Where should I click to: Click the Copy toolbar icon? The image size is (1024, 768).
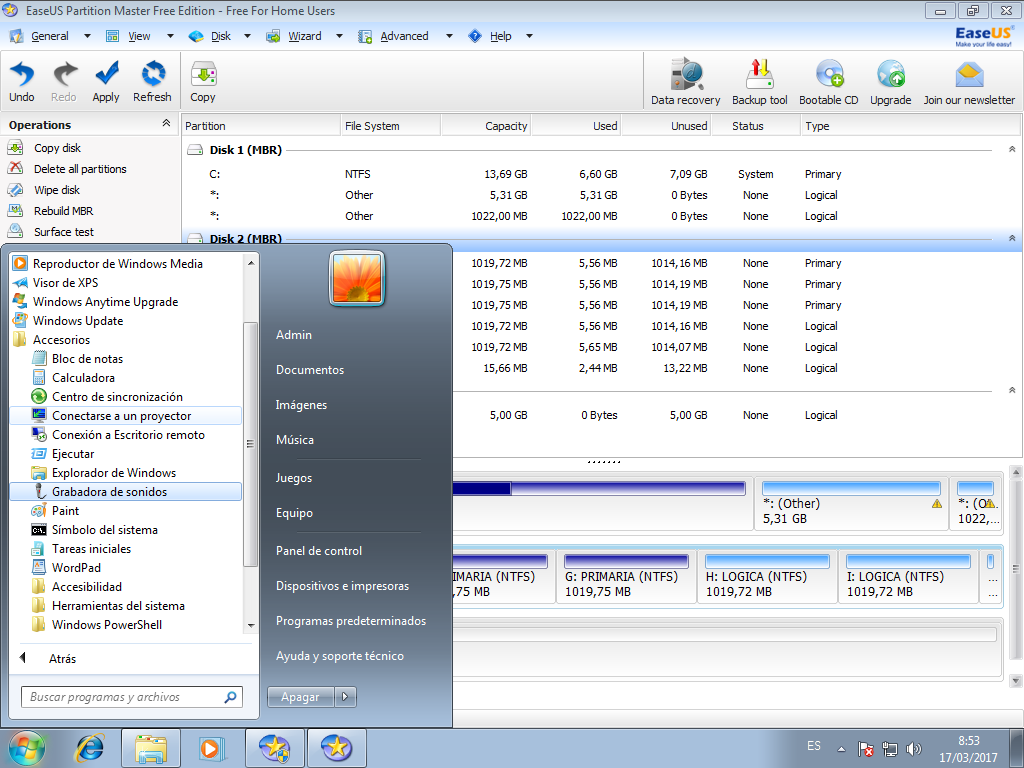pos(203,82)
